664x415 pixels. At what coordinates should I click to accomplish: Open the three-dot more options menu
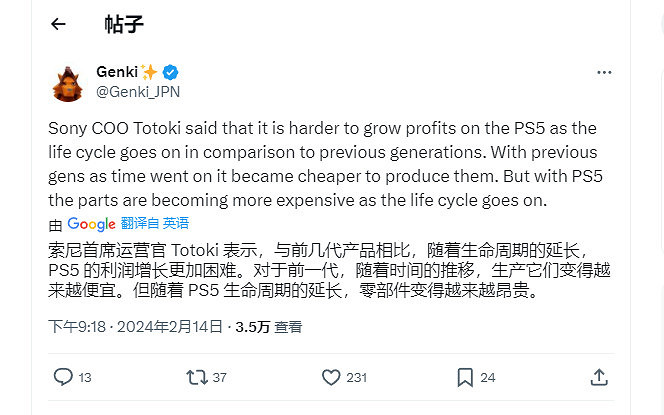(603, 73)
